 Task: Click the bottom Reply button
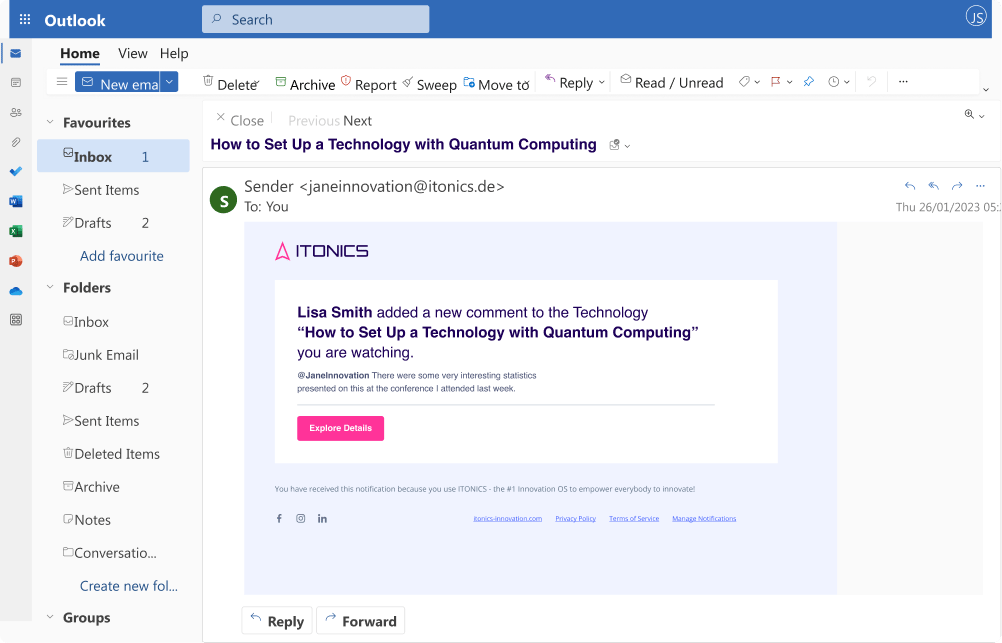[277, 621]
